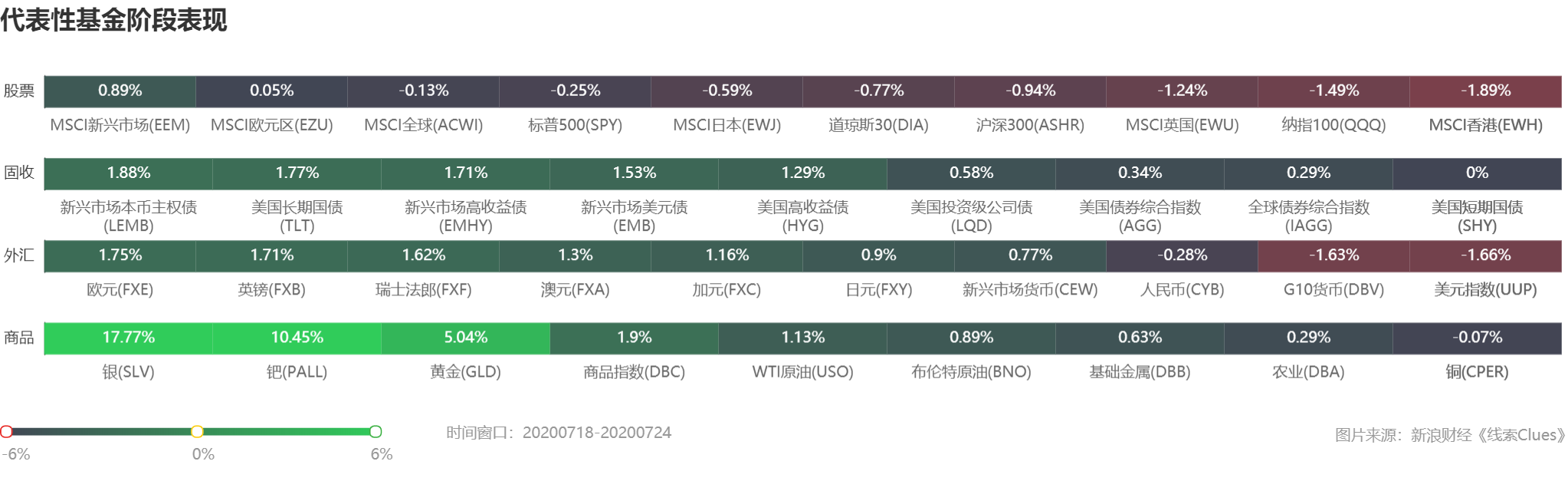Click the 时间窗口 date range text
The height and width of the screenshot is (481, 1568).
pos(559,433)
